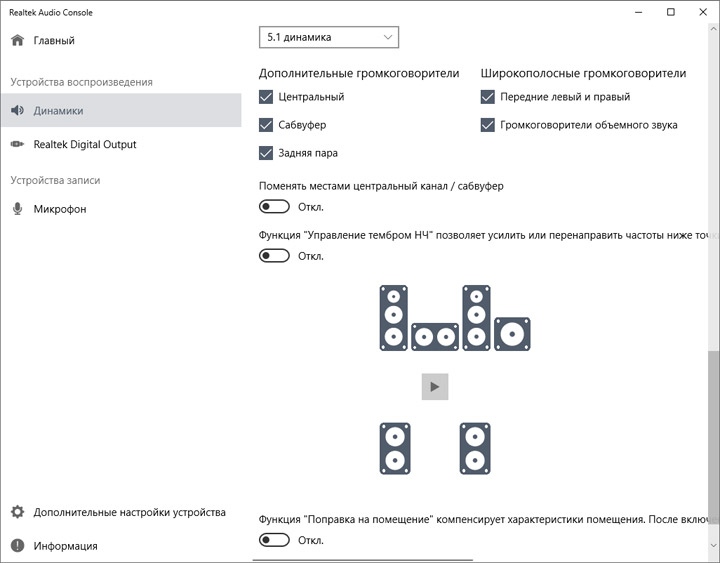
Task: Uncheck the Задняя пара checkbox
Action: pyautogui.click(x=266, y=153)
